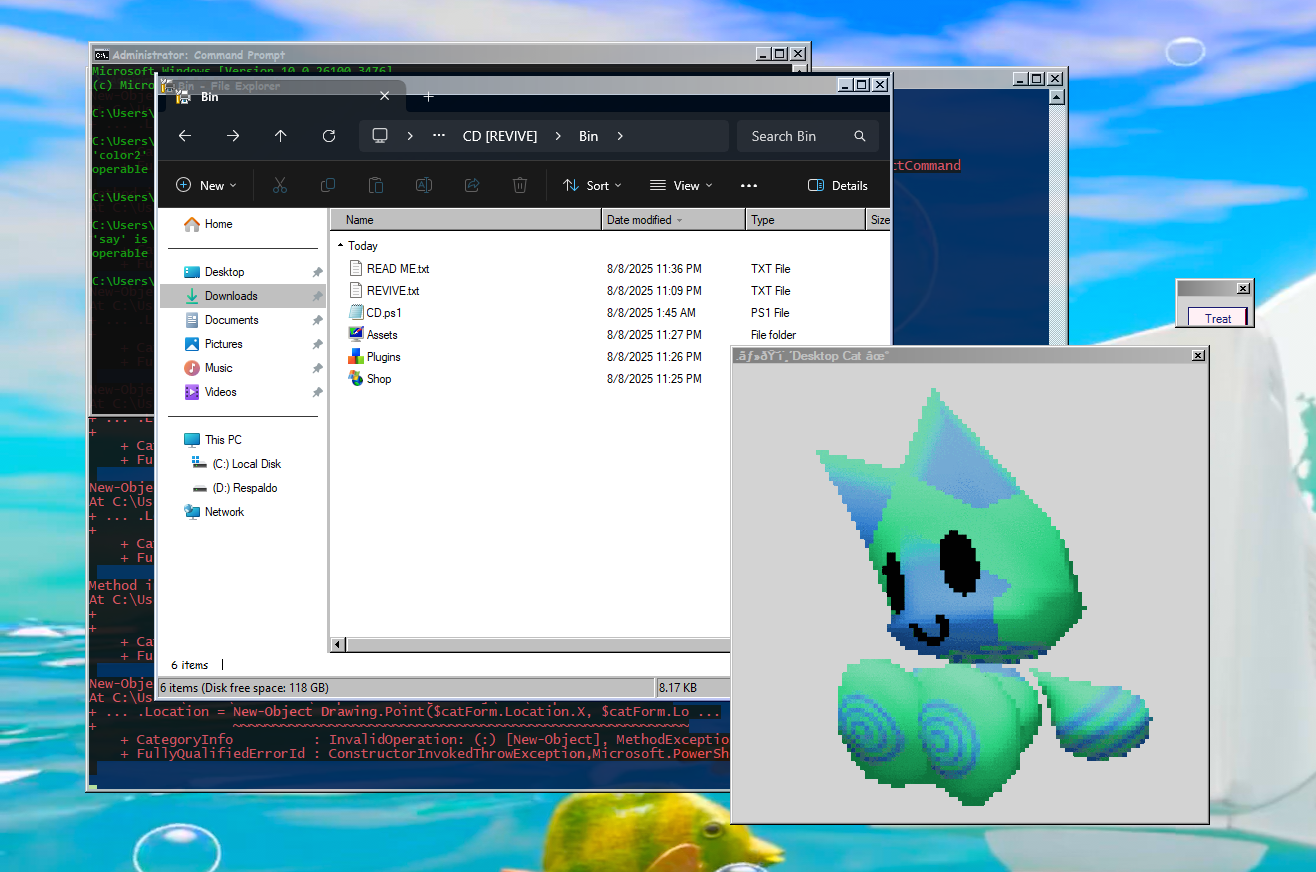Expand chevron after CD [REVIVE] breadcrumb

pos(558,136)
